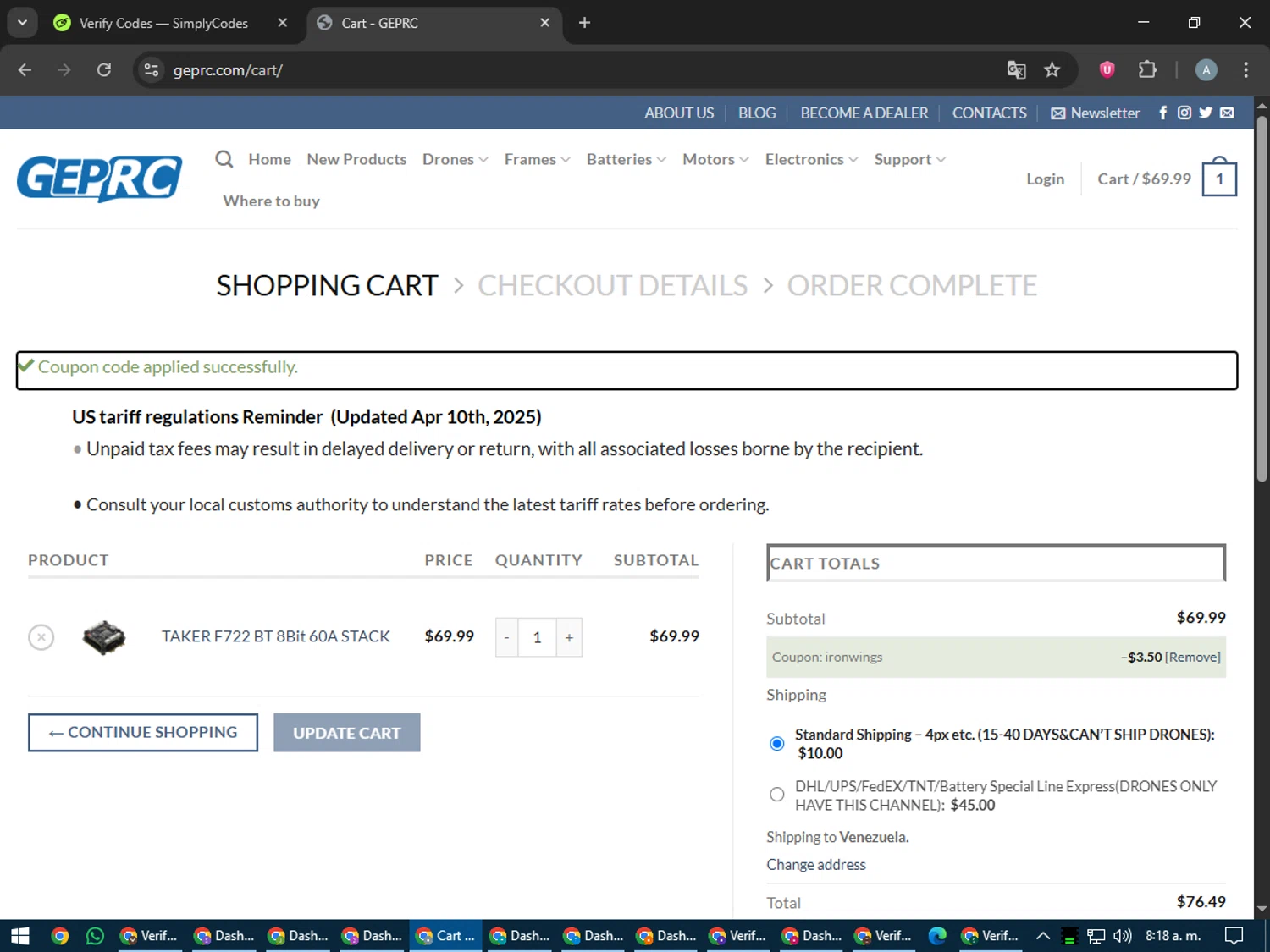Click the address bar URL geprc.com/cart/
The height and width of the screenshot is (952, 1270).
pyautogui.click(x=228, y=69)
